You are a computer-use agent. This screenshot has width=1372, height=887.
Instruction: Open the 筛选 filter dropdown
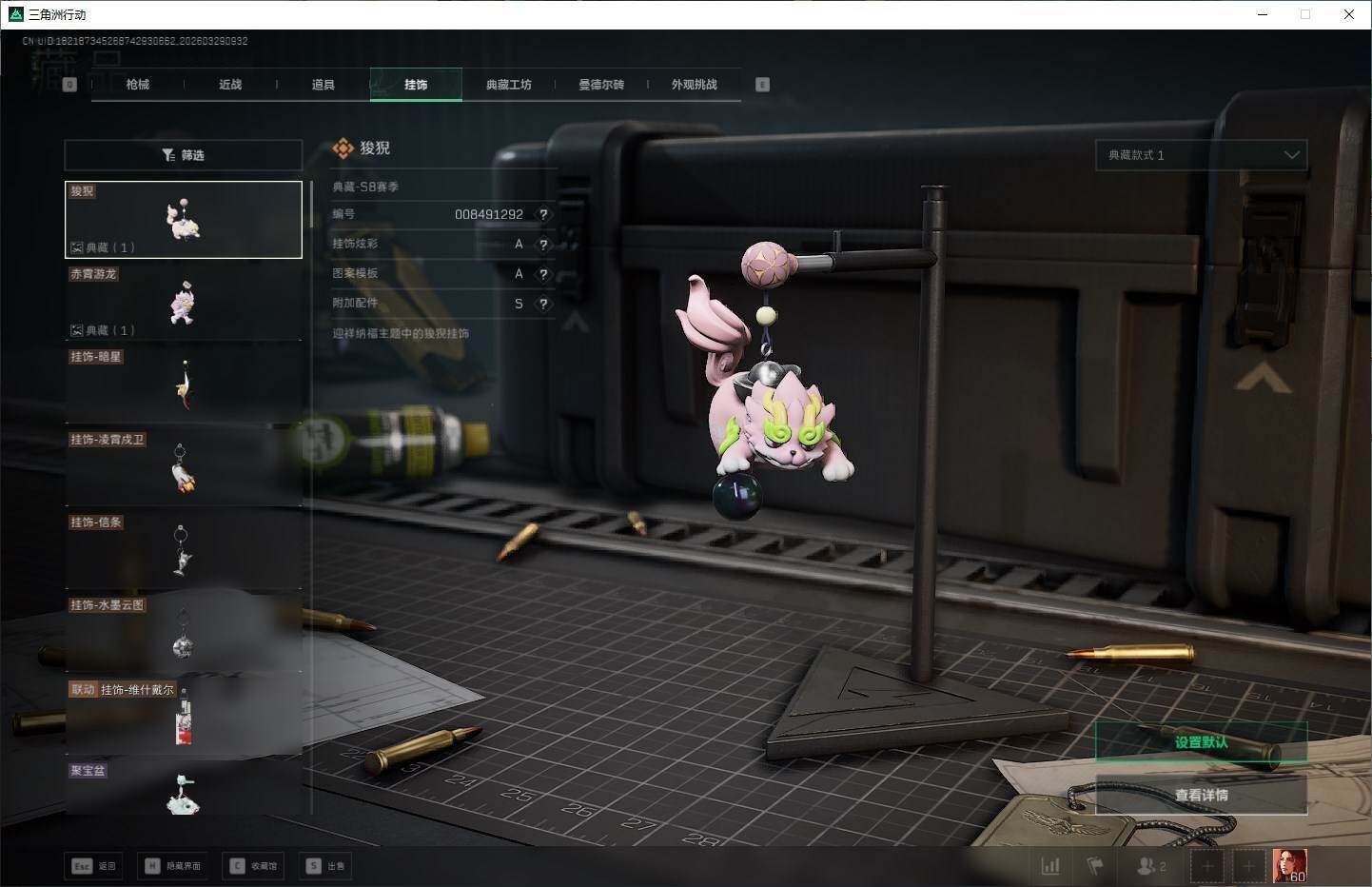184,155
